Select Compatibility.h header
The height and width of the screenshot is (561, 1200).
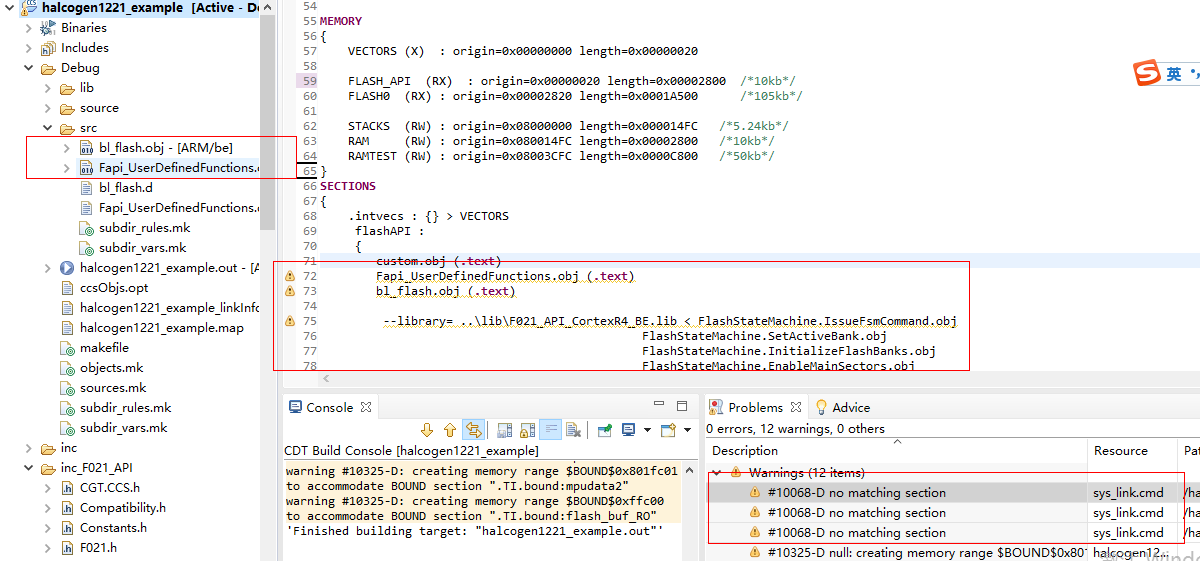point(122,508)
